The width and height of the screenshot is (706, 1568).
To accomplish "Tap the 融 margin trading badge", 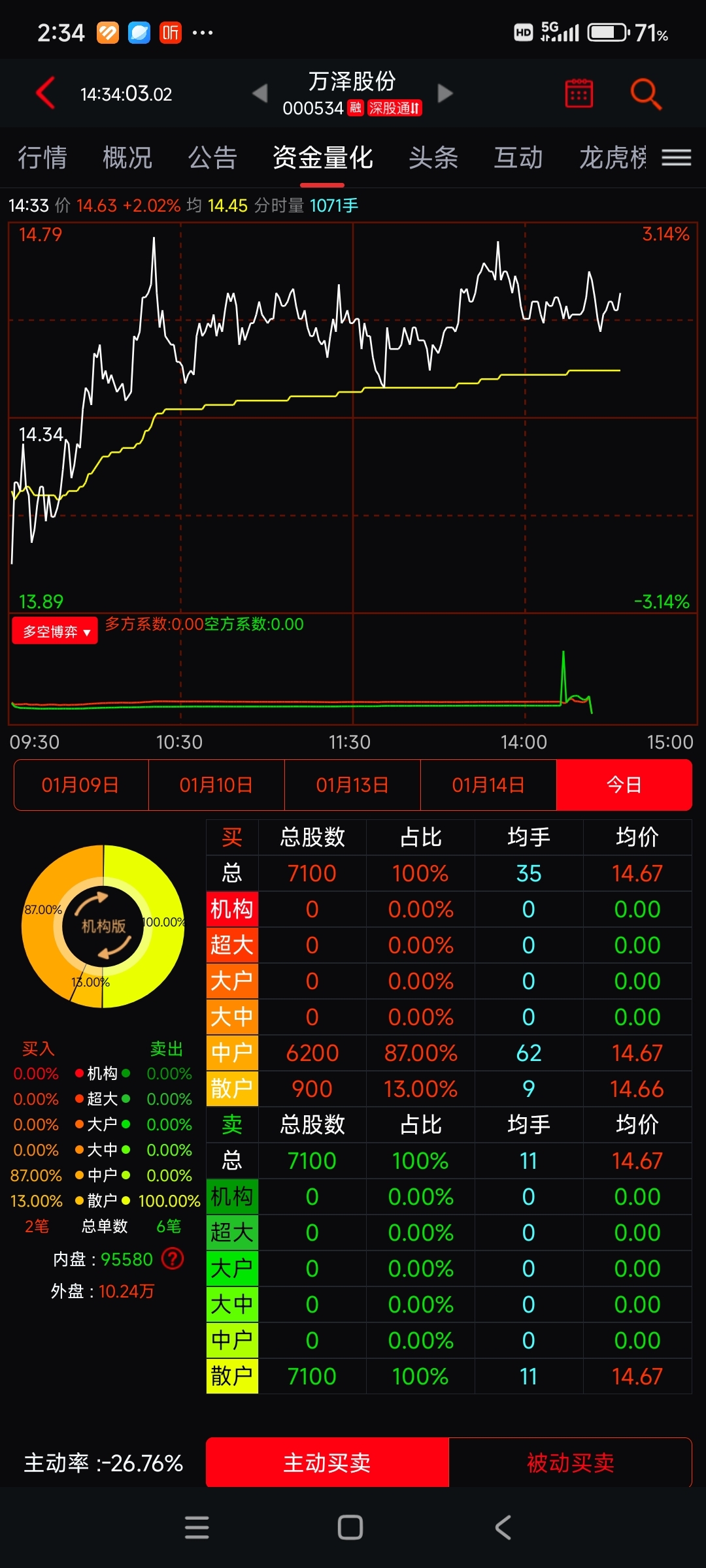I will tap(355, 108).
